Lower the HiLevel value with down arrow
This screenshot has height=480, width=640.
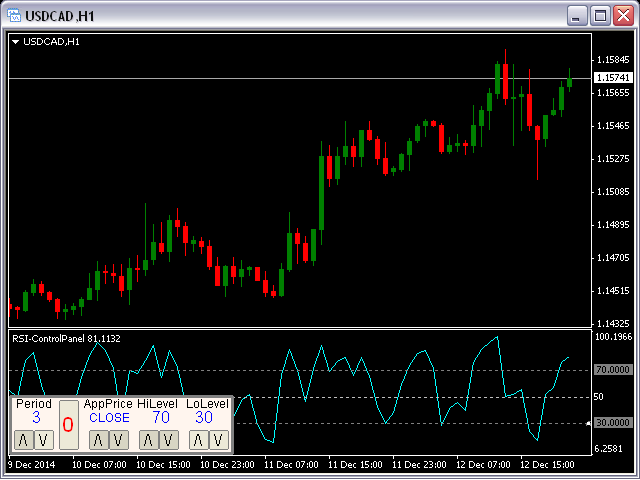[x=168, y=440]
